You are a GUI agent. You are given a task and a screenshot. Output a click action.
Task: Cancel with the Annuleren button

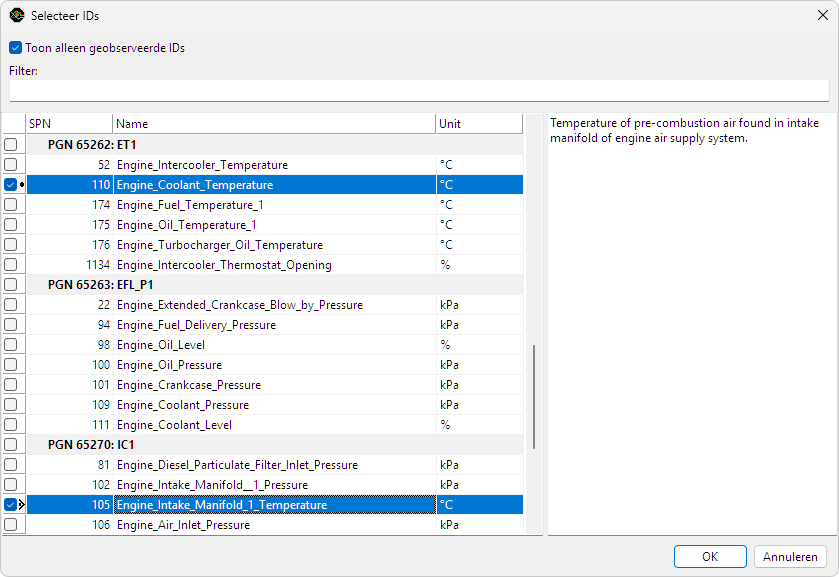point(790,557)
